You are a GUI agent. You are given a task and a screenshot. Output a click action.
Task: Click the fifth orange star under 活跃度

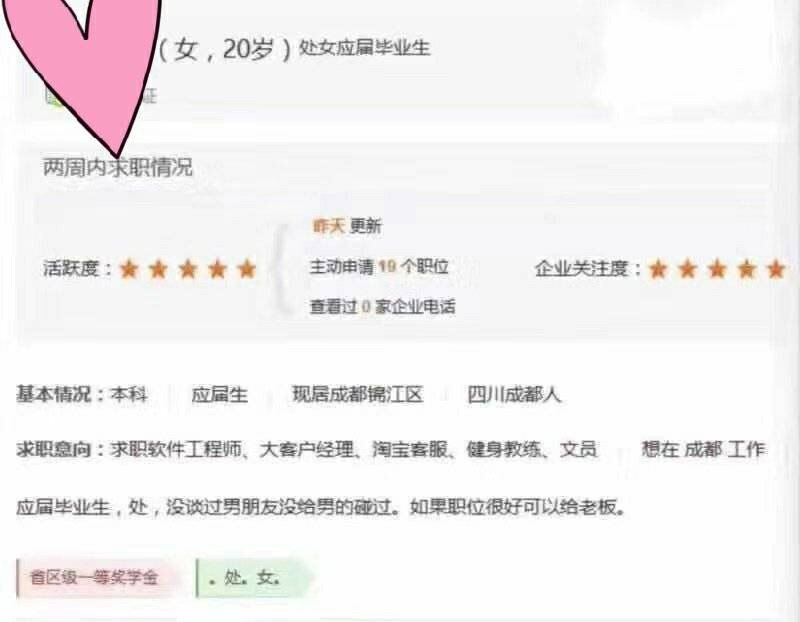click(x=247, y=268)
